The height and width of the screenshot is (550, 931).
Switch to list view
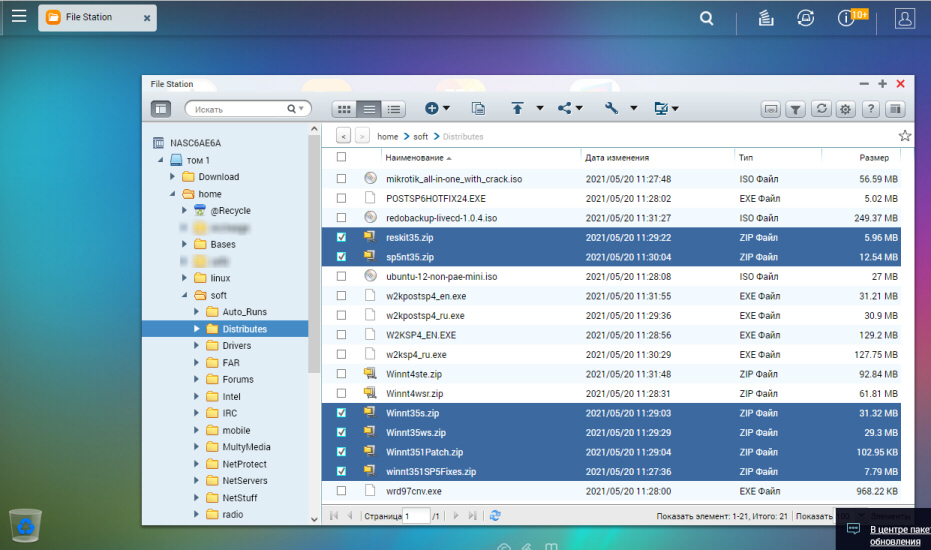tap(369, 109)
